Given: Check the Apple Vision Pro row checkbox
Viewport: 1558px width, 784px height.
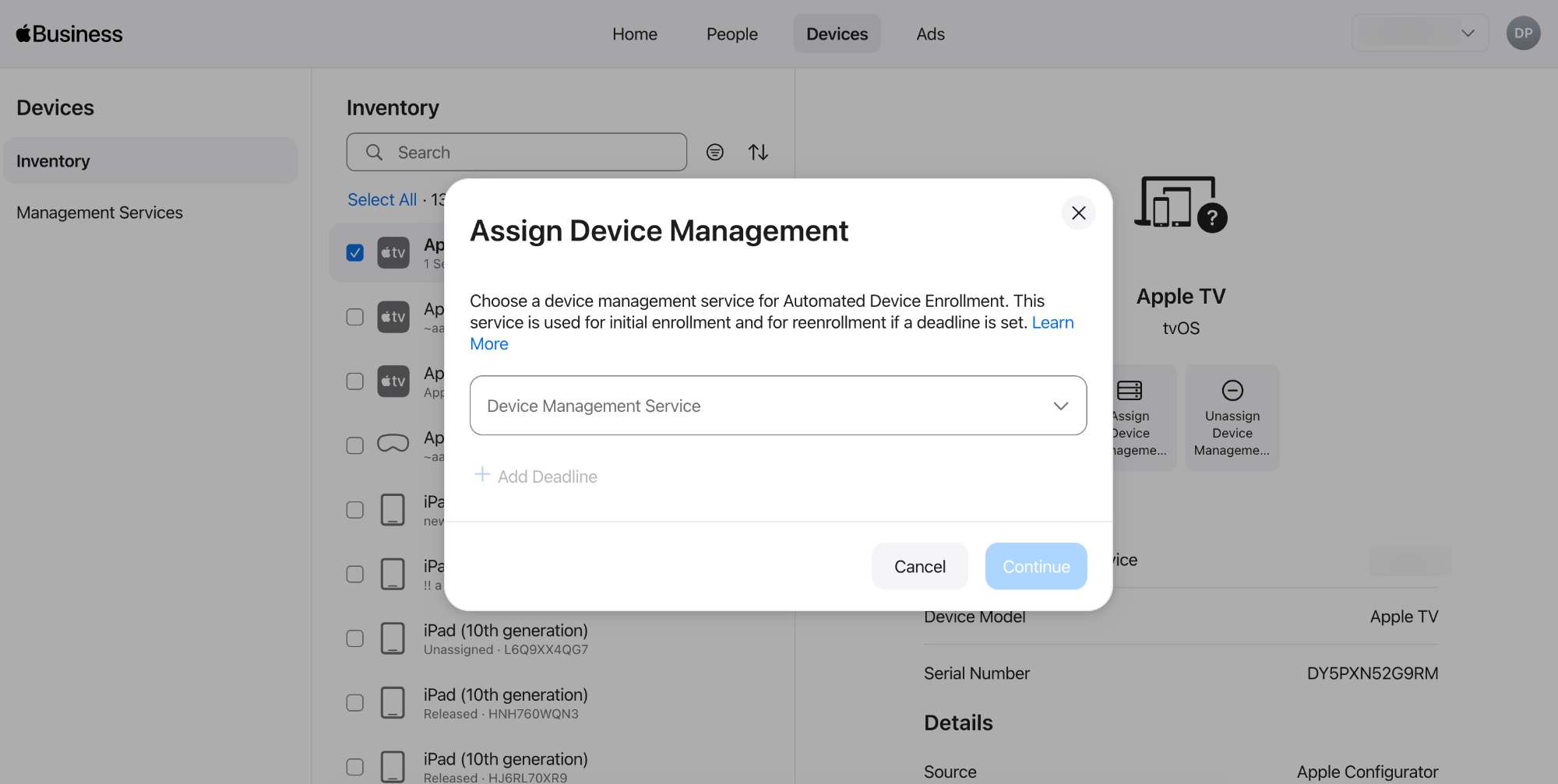Looking at the screenshot, I should [354, 445].
